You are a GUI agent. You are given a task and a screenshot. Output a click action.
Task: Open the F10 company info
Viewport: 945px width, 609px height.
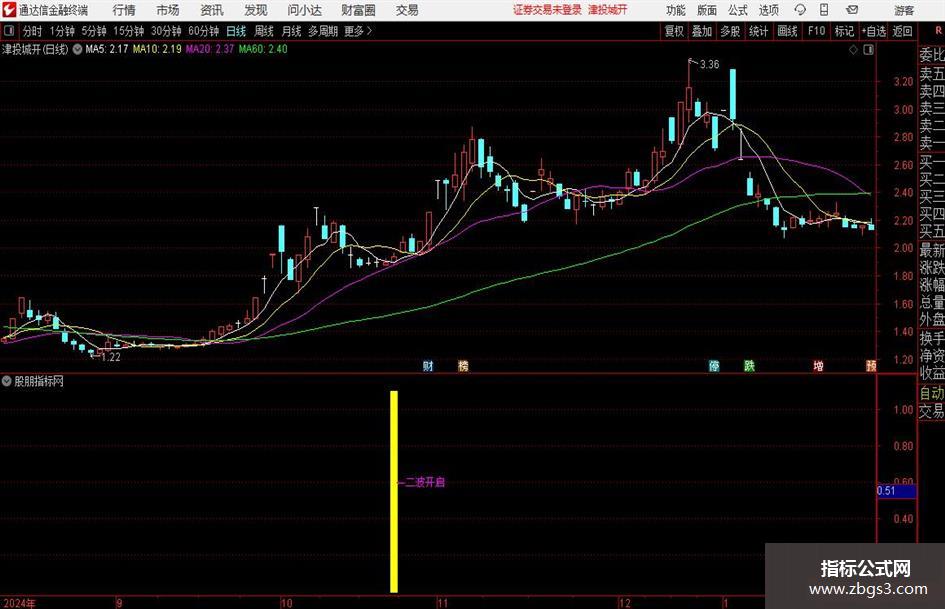[x=816, y=31]
